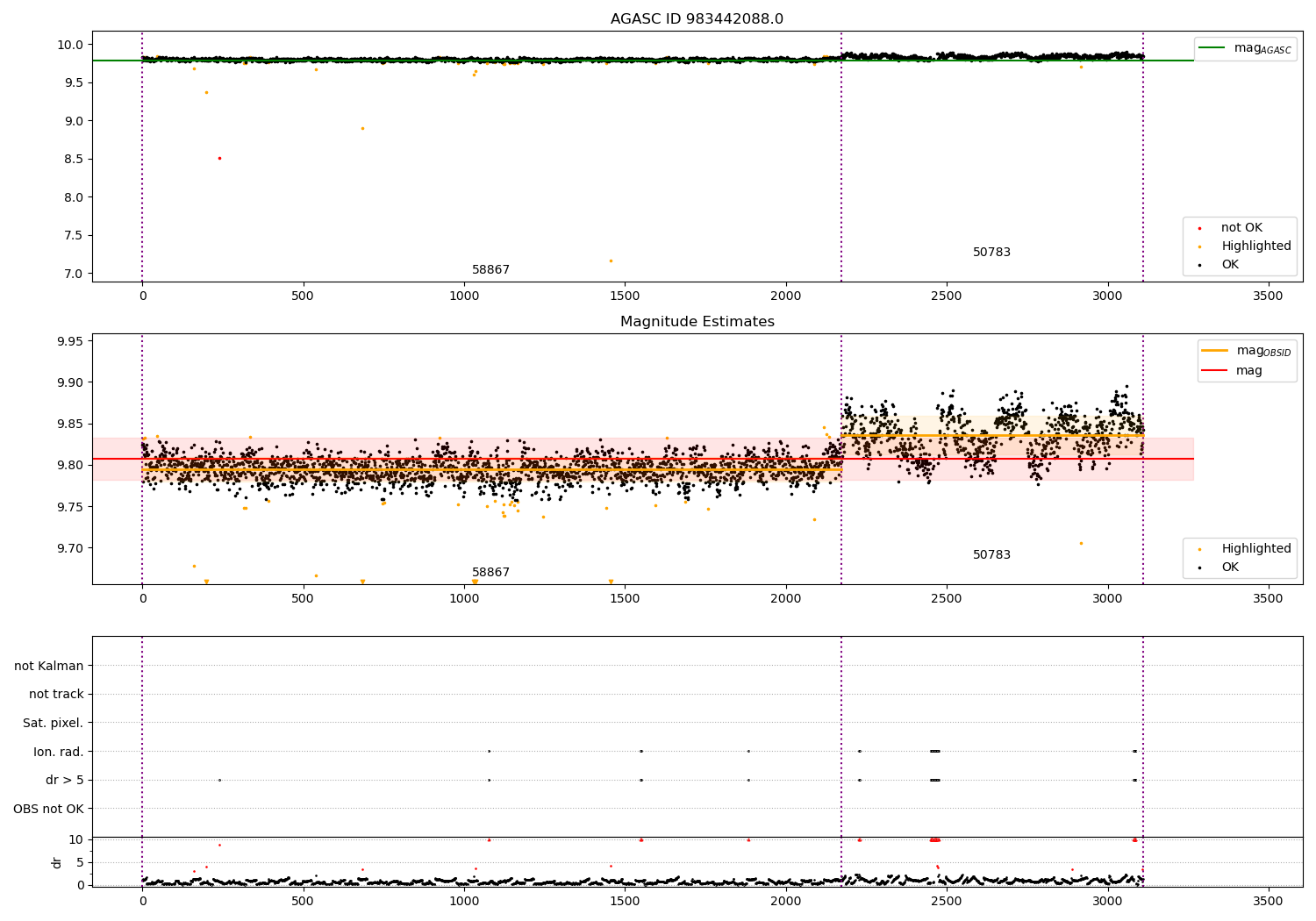This screenshot has height=921, width=1316.
Task: Click the 9.75 y-tick on Magnitude Estimates plot
Action: tap(72, 507)
